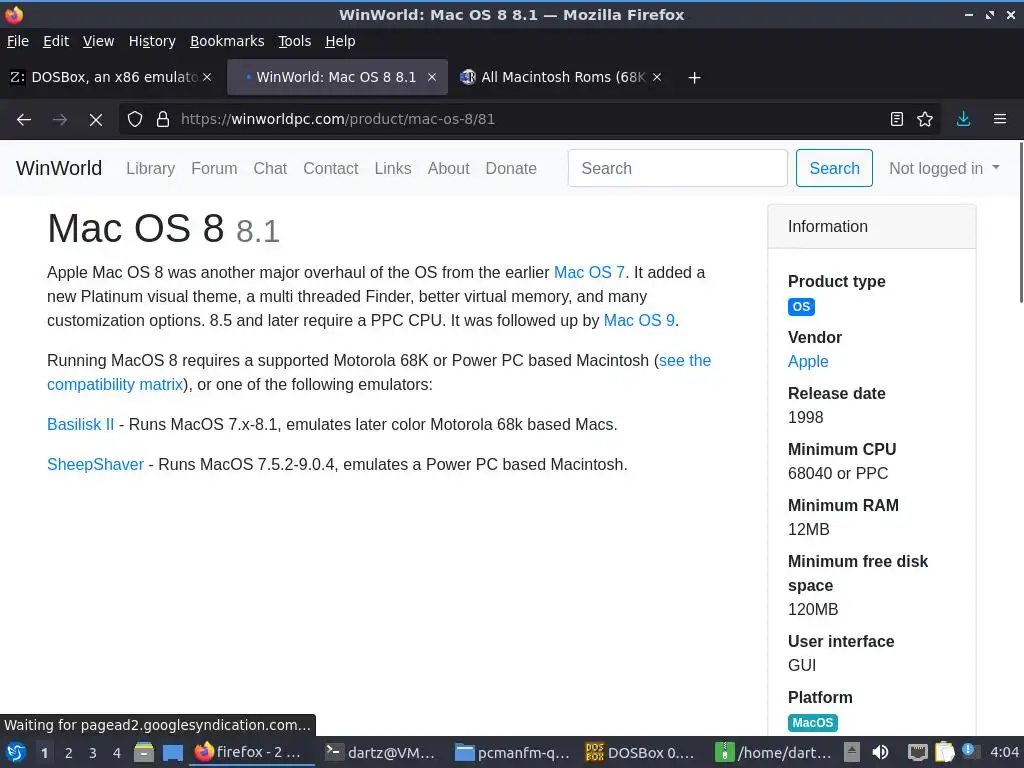
Task: Open the SheepShaver emulator link
Action: pos(95,464)
